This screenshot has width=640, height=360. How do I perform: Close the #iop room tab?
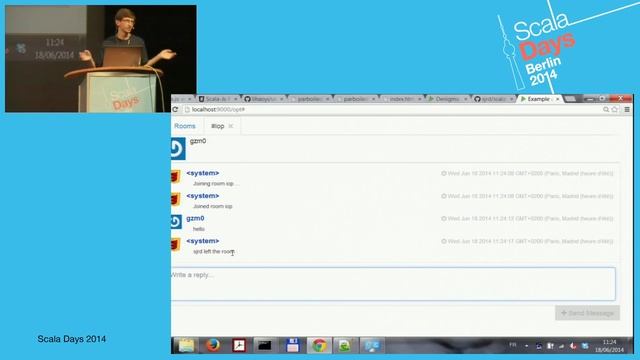[231, 126]
